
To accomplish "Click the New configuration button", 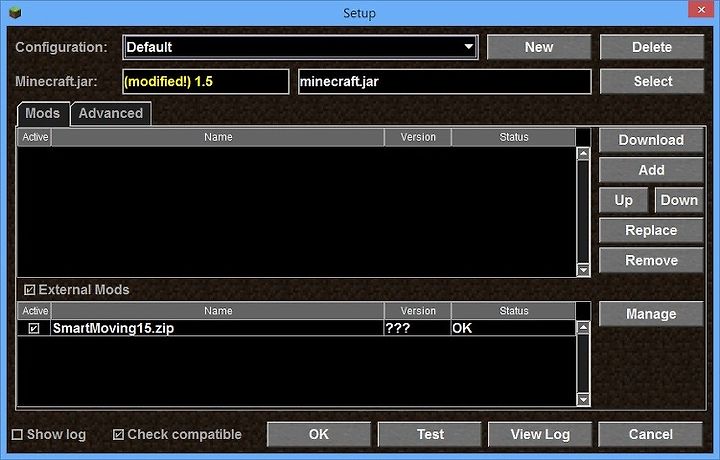I will click(x=539, y=47).
